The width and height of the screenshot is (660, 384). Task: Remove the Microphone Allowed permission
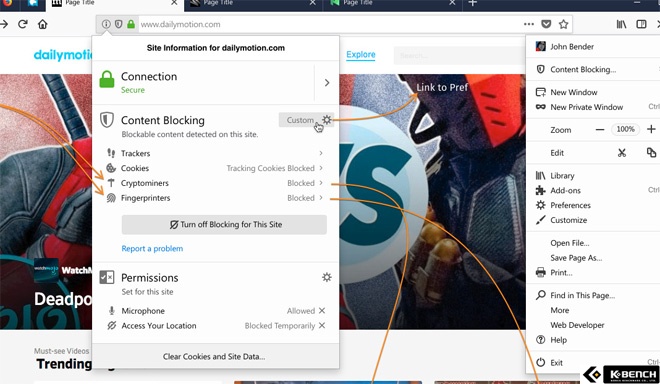(322, 310)
